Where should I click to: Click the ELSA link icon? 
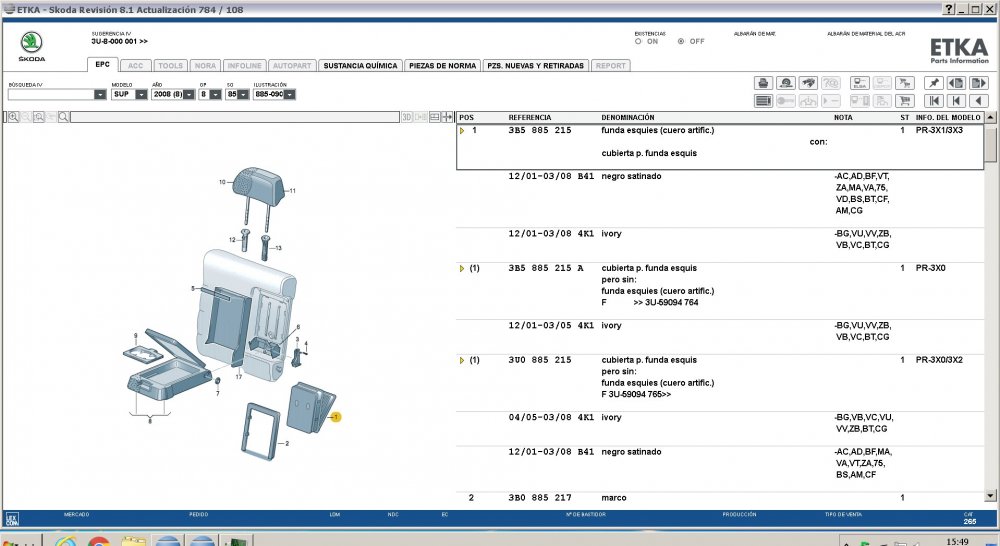point(860,83)
